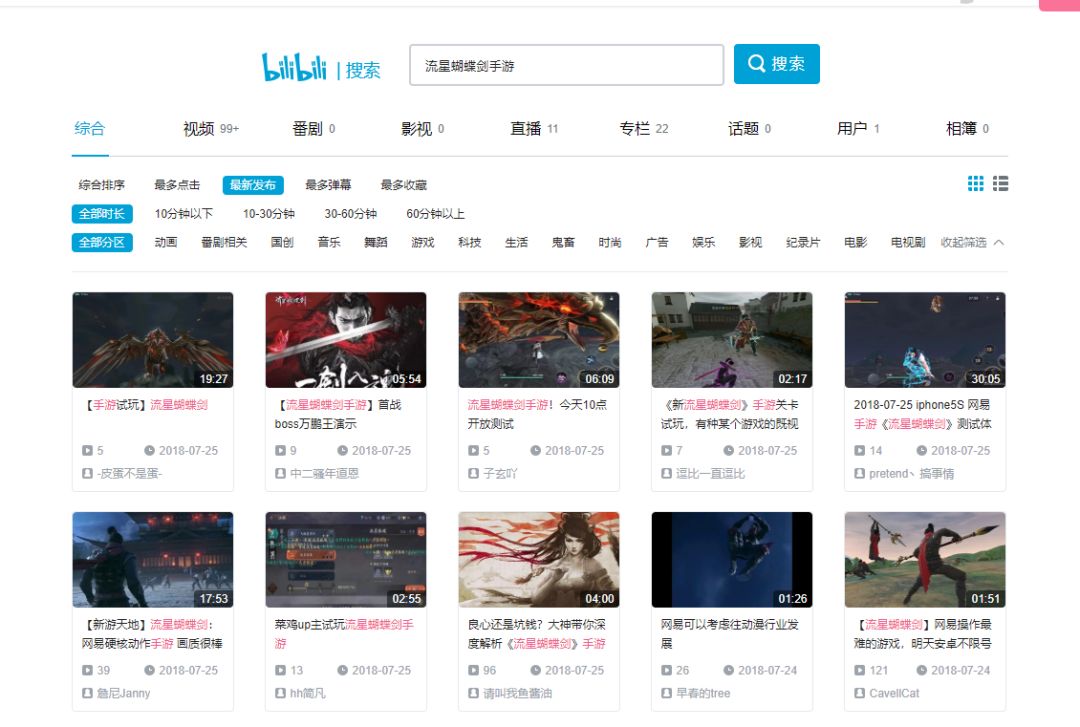Sort results by 最多弹幕

click(328, 185)
